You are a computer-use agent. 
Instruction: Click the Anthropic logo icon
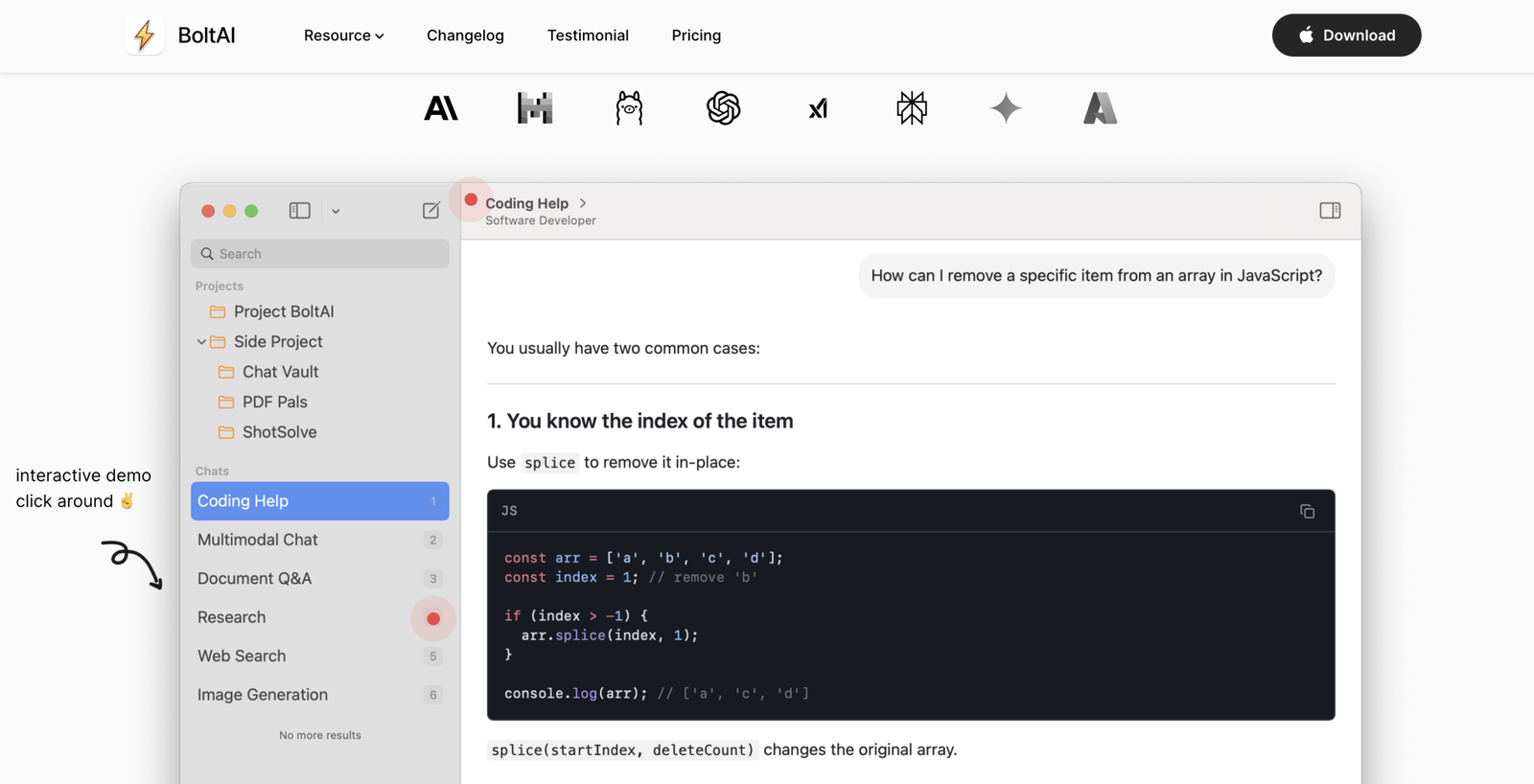click(x=441, y=108)
